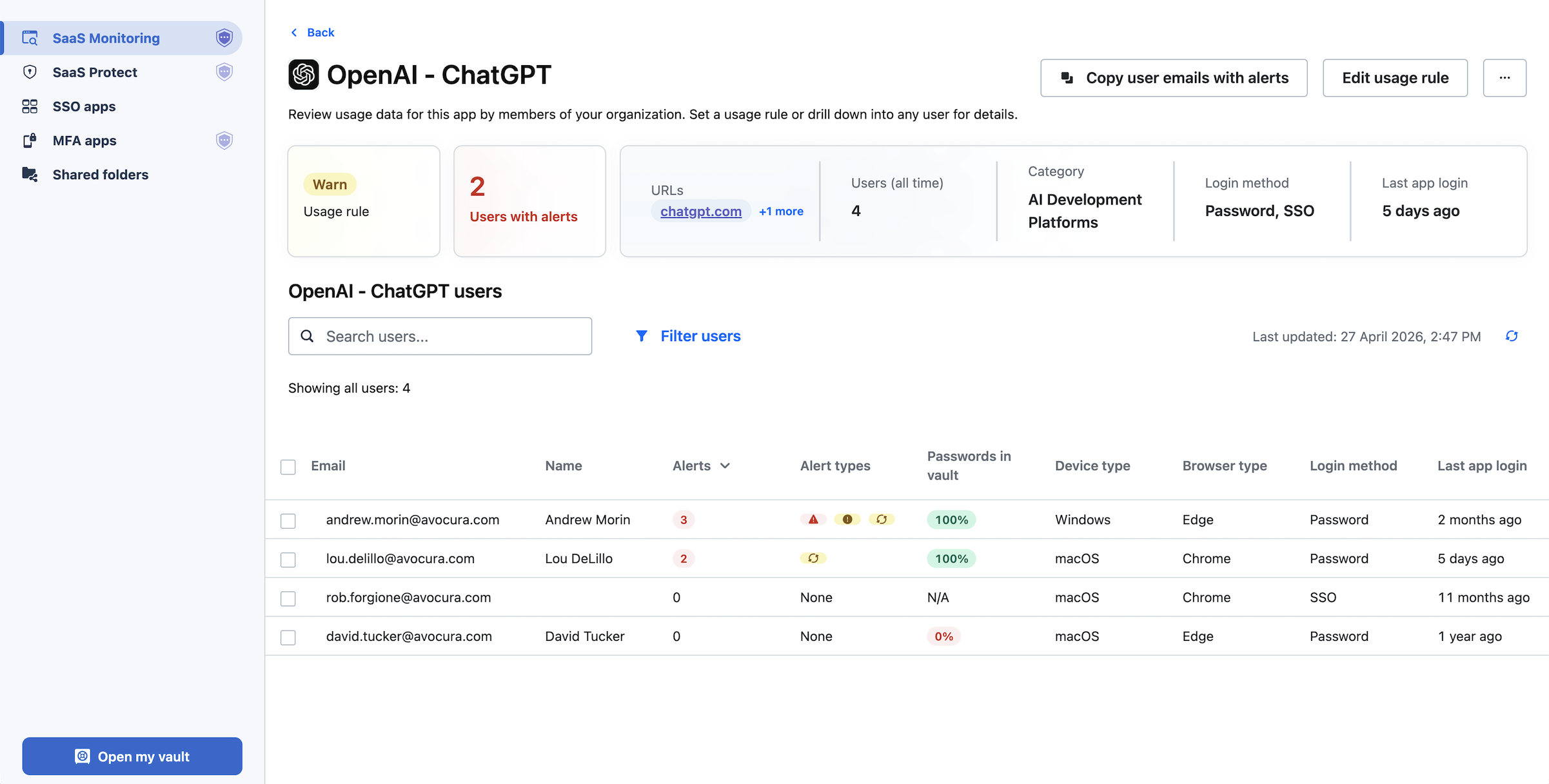This screenshot has width=1549, height=784.
Task: Click the exclamation alert icon for Andrew Morin
Action: (x=847, y=520)
